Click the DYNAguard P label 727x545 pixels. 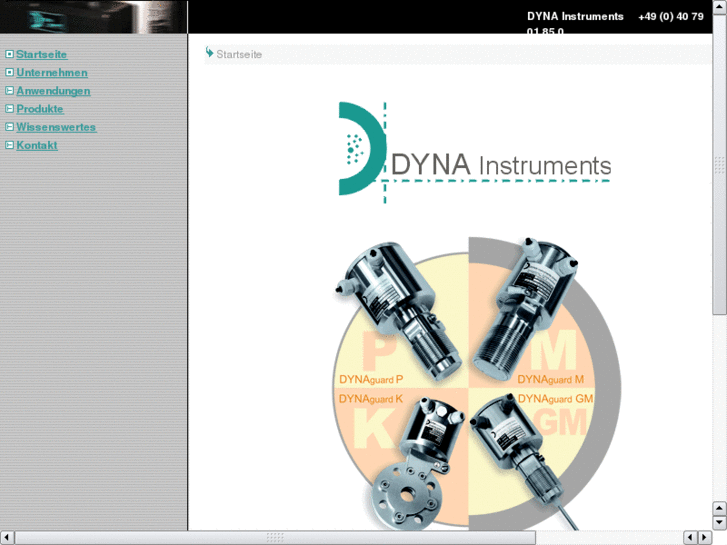pyautogui.click(x=371, y=380)
